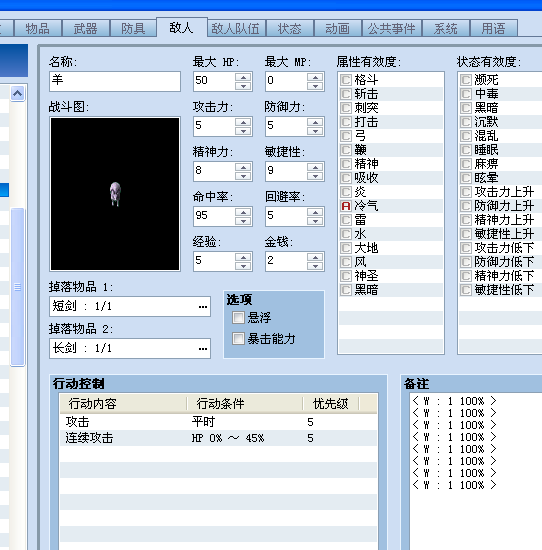The image size is (542, 550).
Task: Open the 掉落物品 2 selector for 长剑
Action: (202, 349)
